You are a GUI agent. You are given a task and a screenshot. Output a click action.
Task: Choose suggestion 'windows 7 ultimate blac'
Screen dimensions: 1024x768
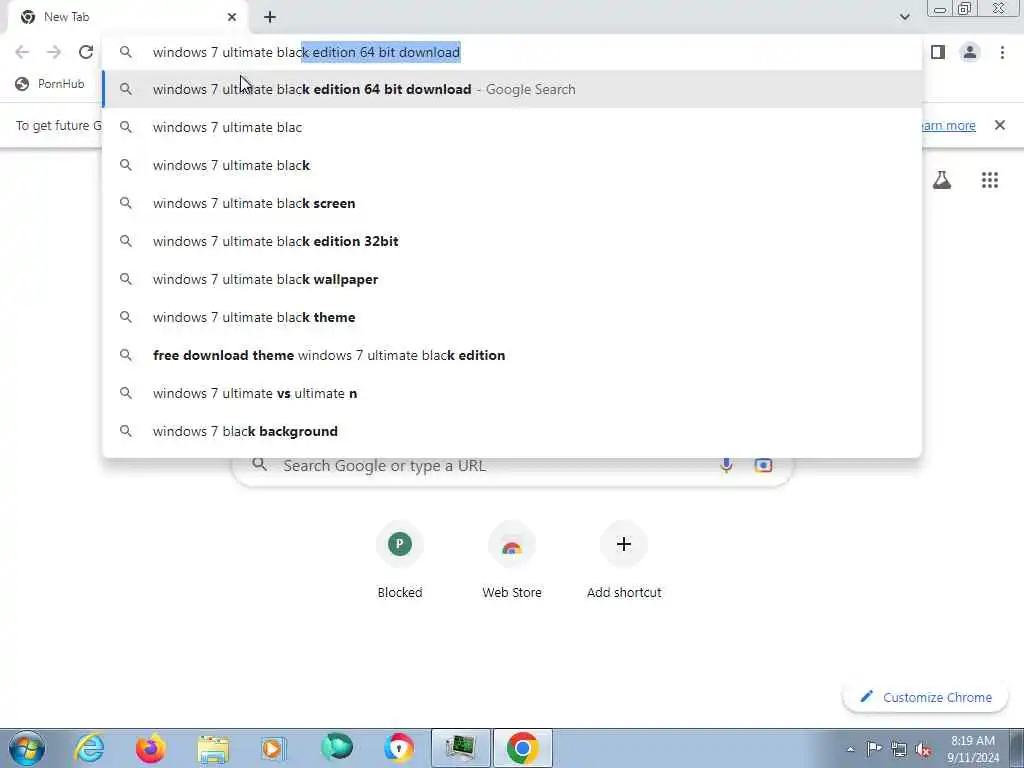[512, 127]
